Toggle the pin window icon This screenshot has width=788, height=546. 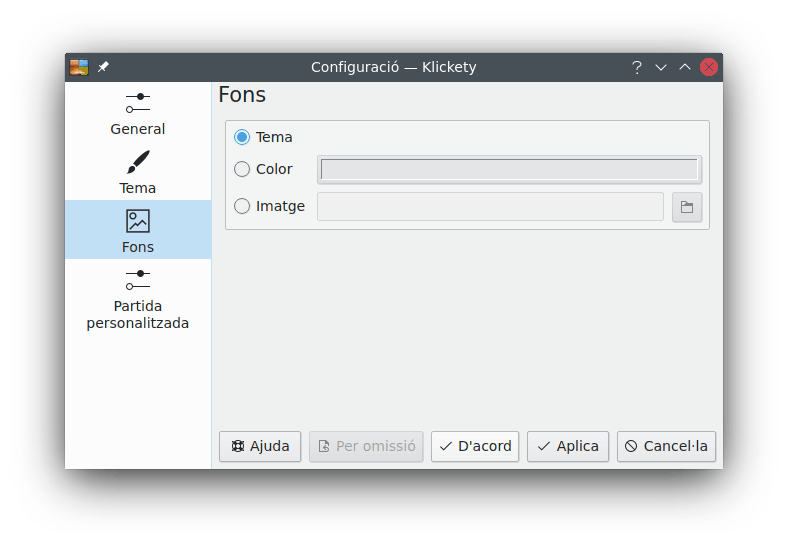pos(103,67)
